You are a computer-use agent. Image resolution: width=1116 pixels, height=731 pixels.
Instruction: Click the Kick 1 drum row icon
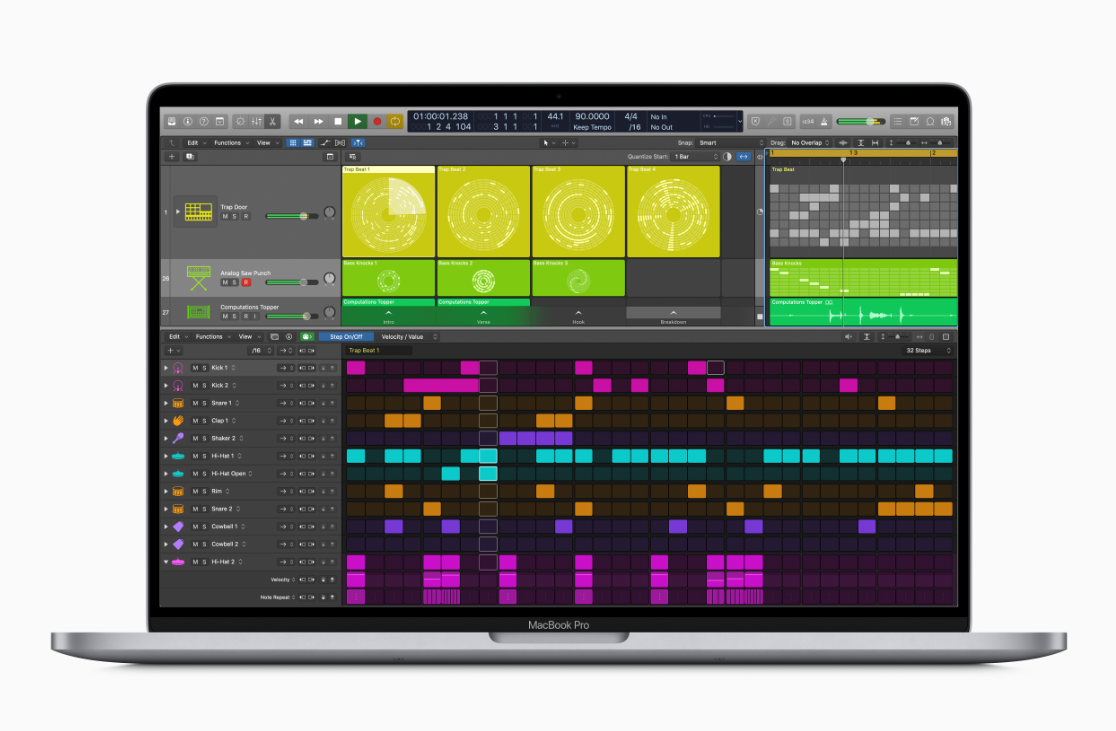point(178,368)
